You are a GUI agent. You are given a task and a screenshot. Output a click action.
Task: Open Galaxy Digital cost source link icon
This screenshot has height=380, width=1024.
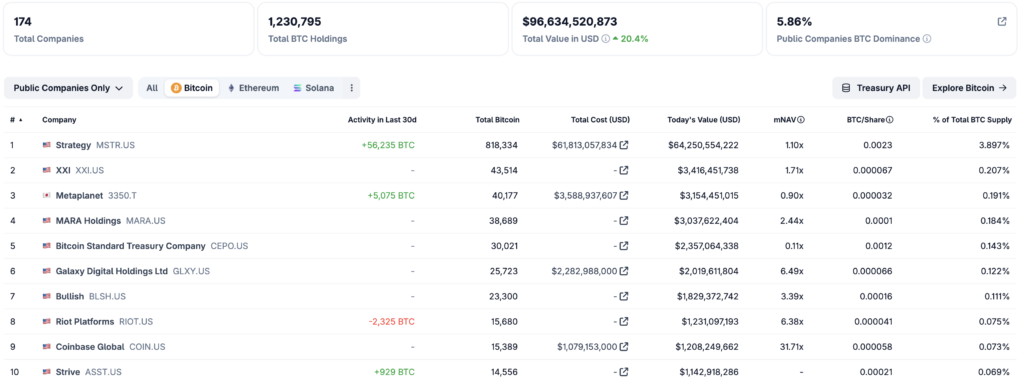[x=624, y=271]
